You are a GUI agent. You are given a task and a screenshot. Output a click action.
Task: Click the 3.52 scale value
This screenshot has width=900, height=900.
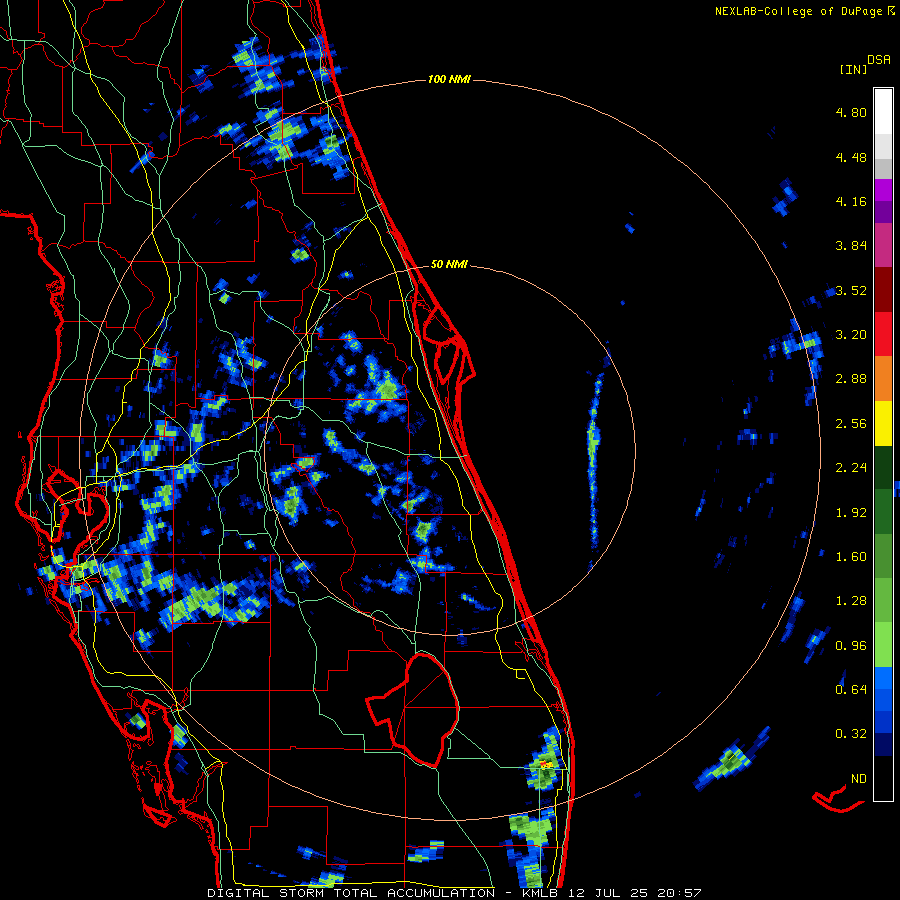point(851,290)
